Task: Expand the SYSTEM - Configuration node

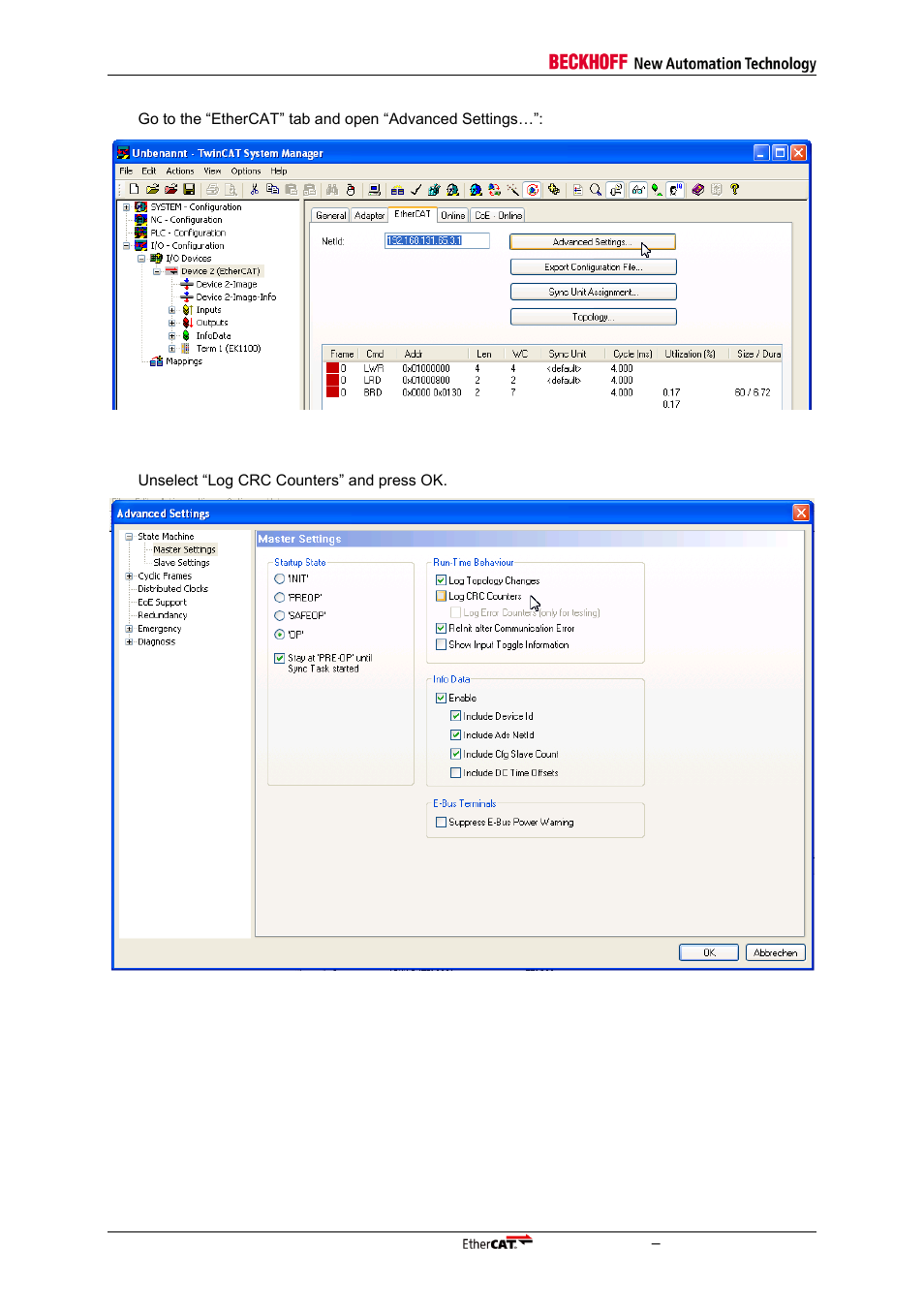Action: pyautogui.click(x=126, y=207)
